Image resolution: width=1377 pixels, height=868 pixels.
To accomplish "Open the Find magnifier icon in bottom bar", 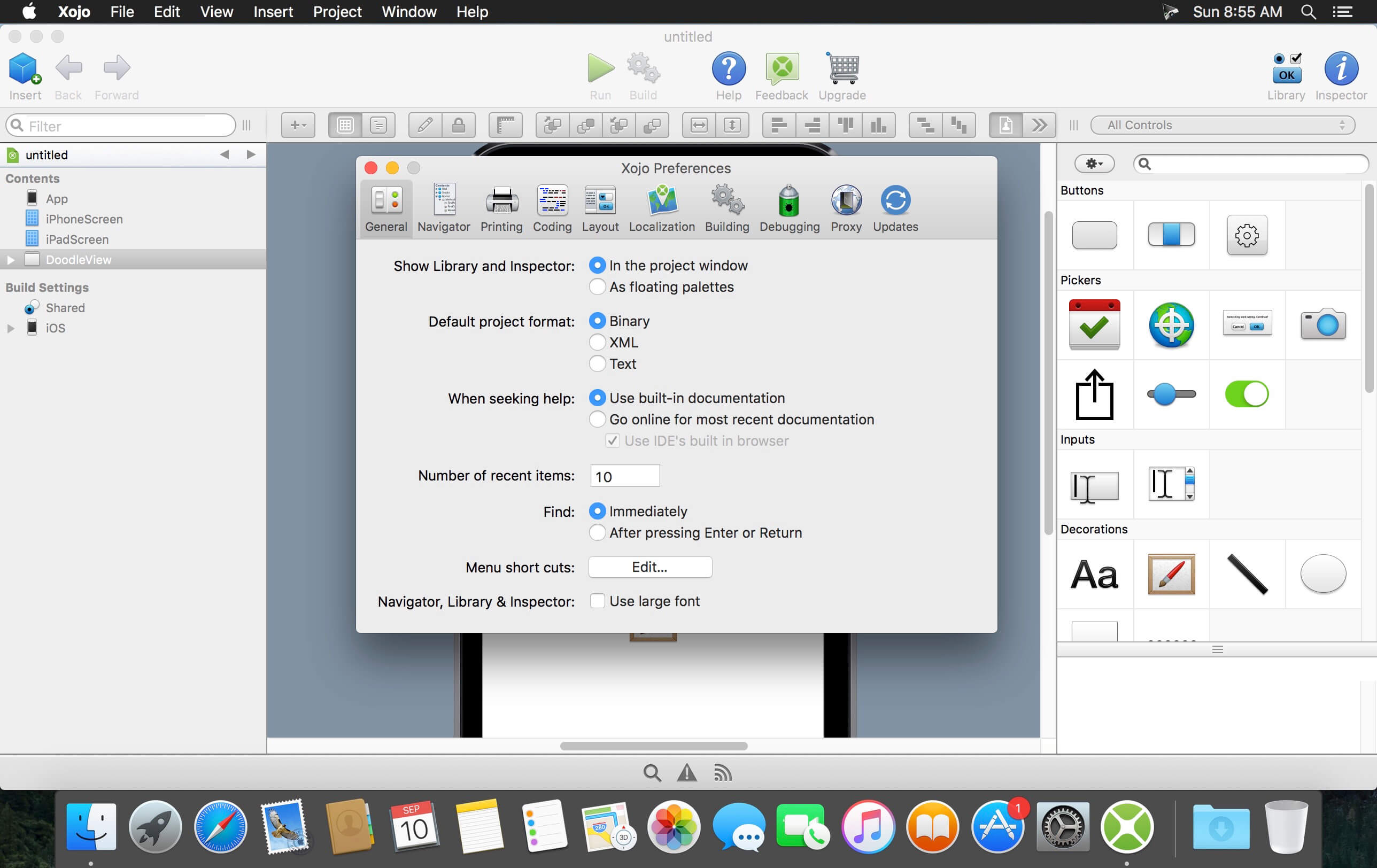I will click(652, 773).
